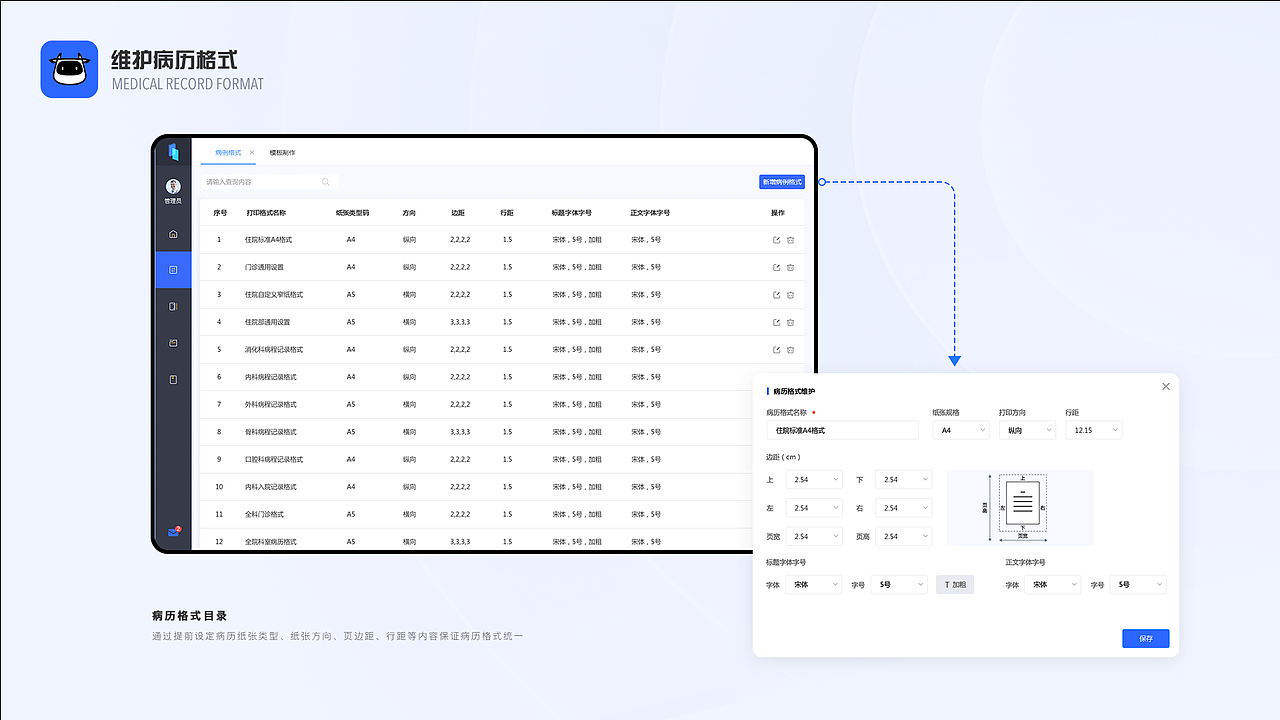
Task: Click the blue app logo atop the sidebar
Action: [x=173, y=152]
